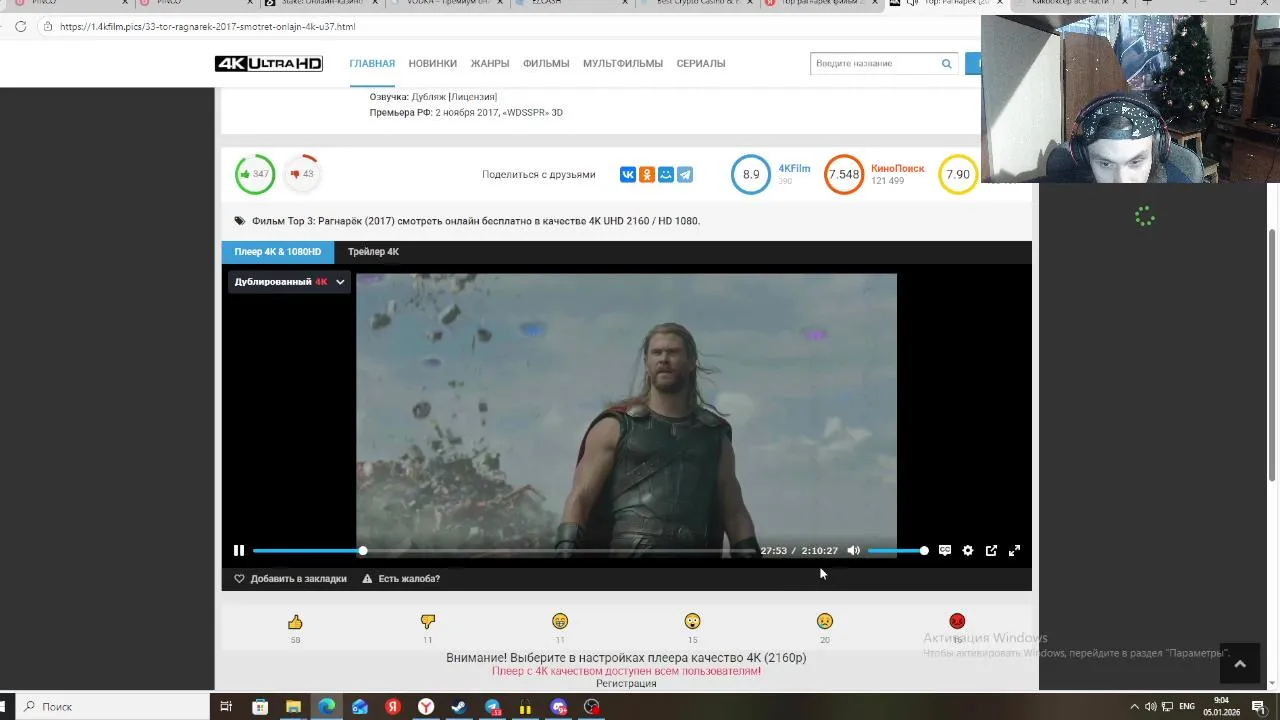The image size is (1280, 720).
Task: Open ЖАНРЫ menu item
Action: (x=490, y=64)
